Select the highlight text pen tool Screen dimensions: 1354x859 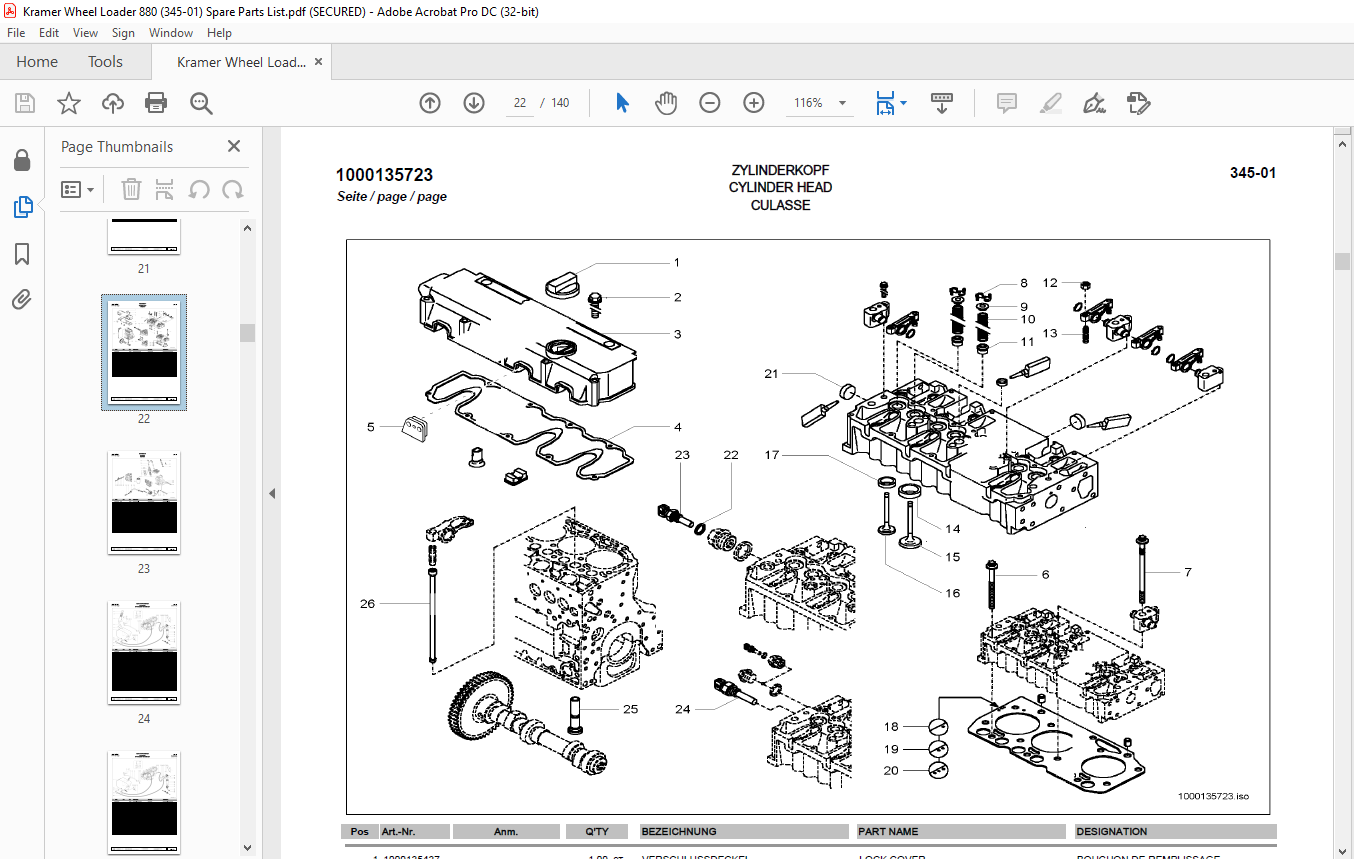tap(1050, 103)
